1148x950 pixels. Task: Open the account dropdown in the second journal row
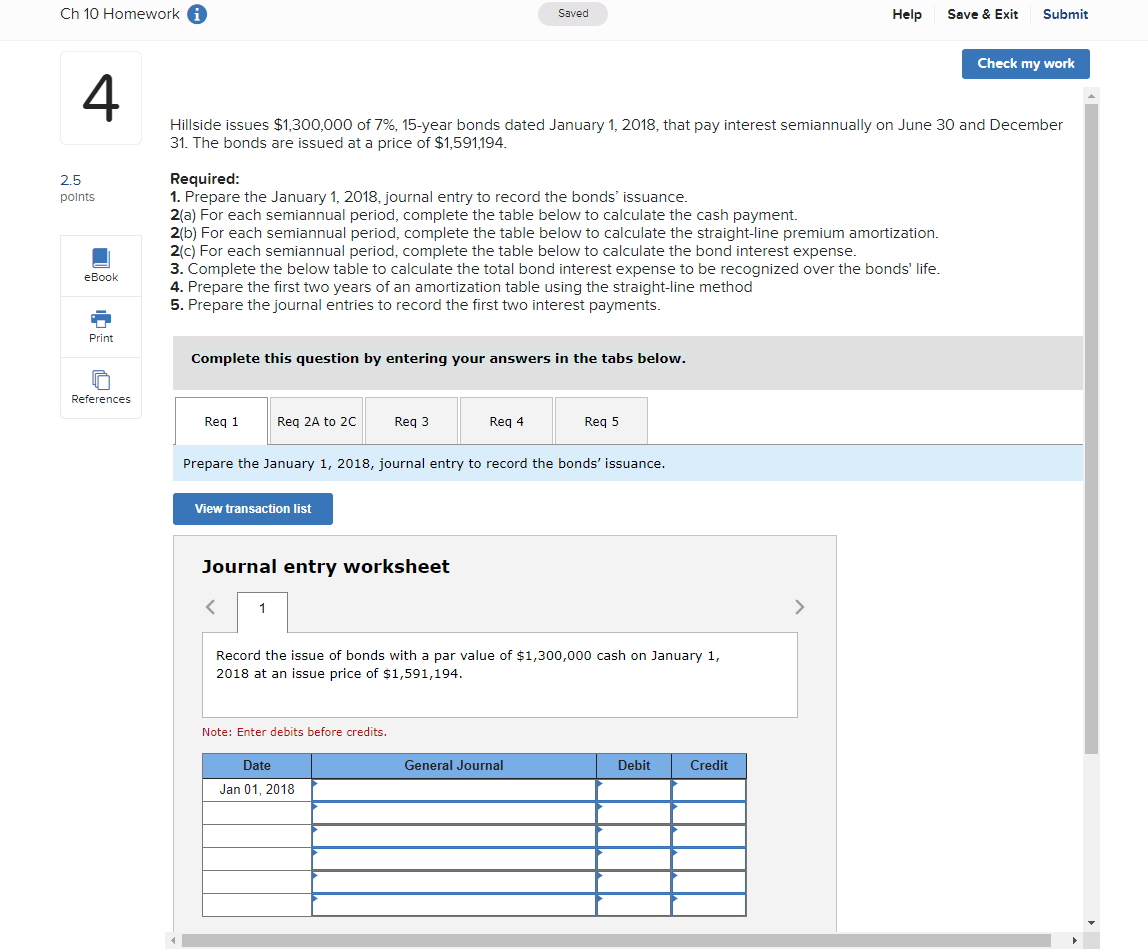click(452, 812)
